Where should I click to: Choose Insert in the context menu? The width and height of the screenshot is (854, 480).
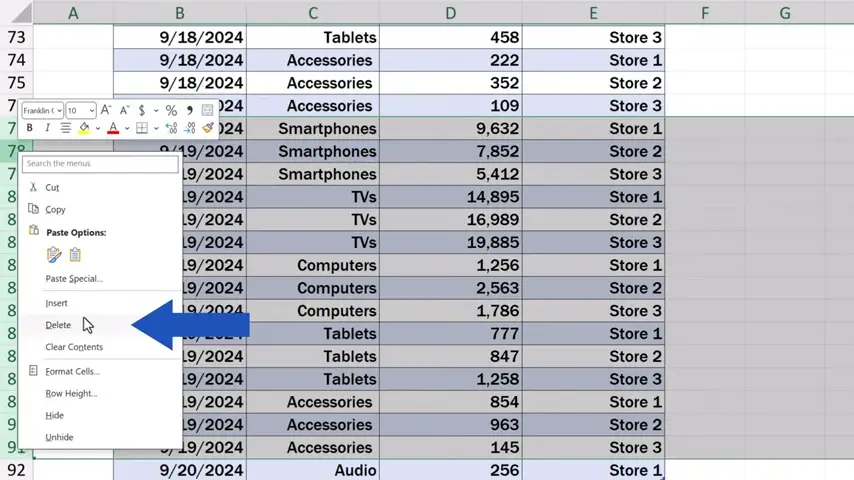pyautogui.click(x=57, y=303)
